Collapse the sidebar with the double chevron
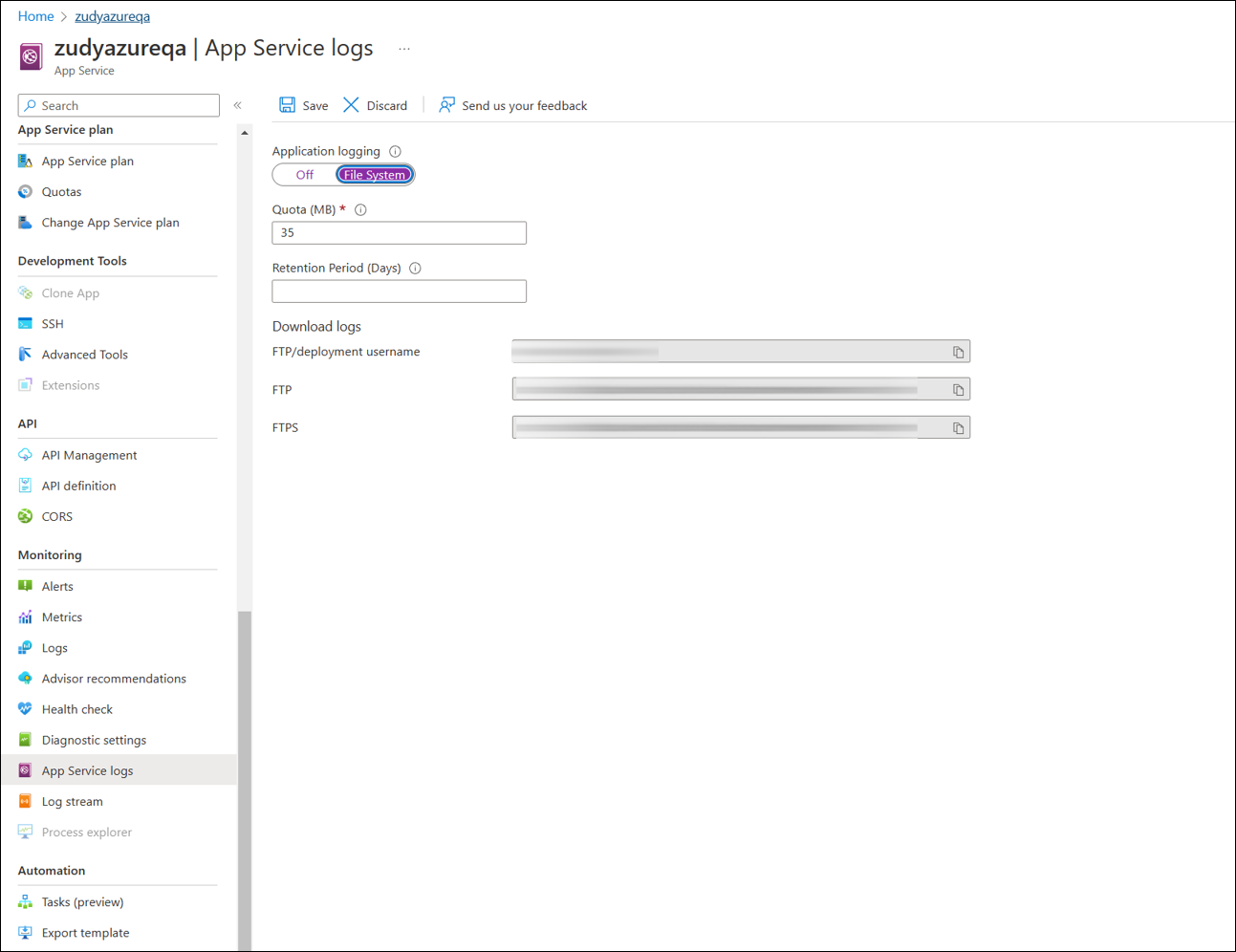This screenshot has height=952, width=1236. click(238, 105)
